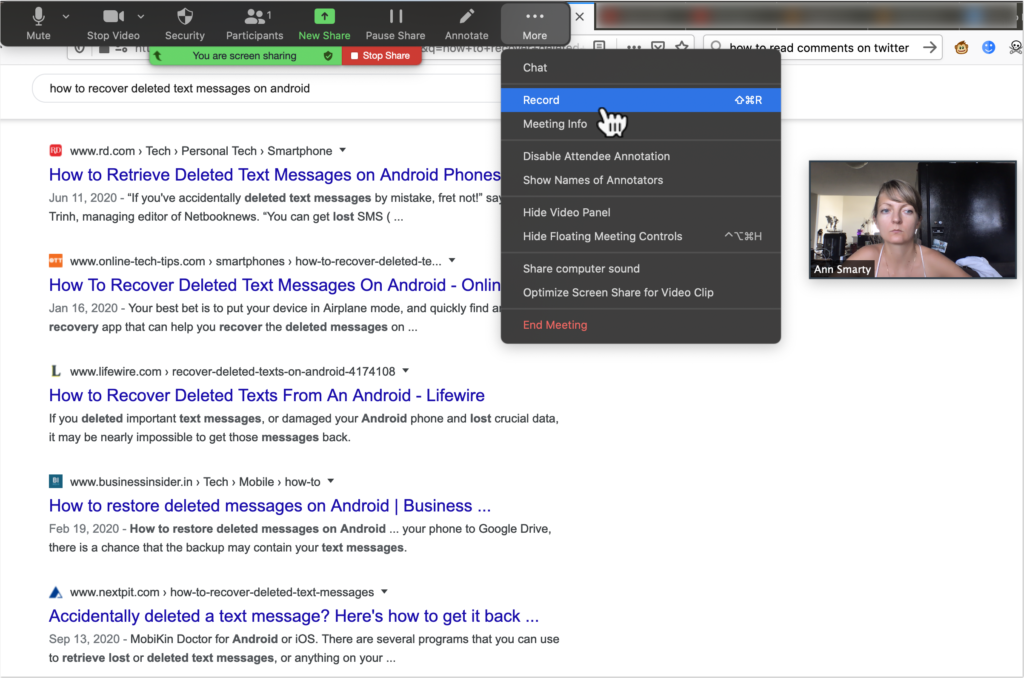Click Ann Smarty's video thumbnail

click(912, 218)
